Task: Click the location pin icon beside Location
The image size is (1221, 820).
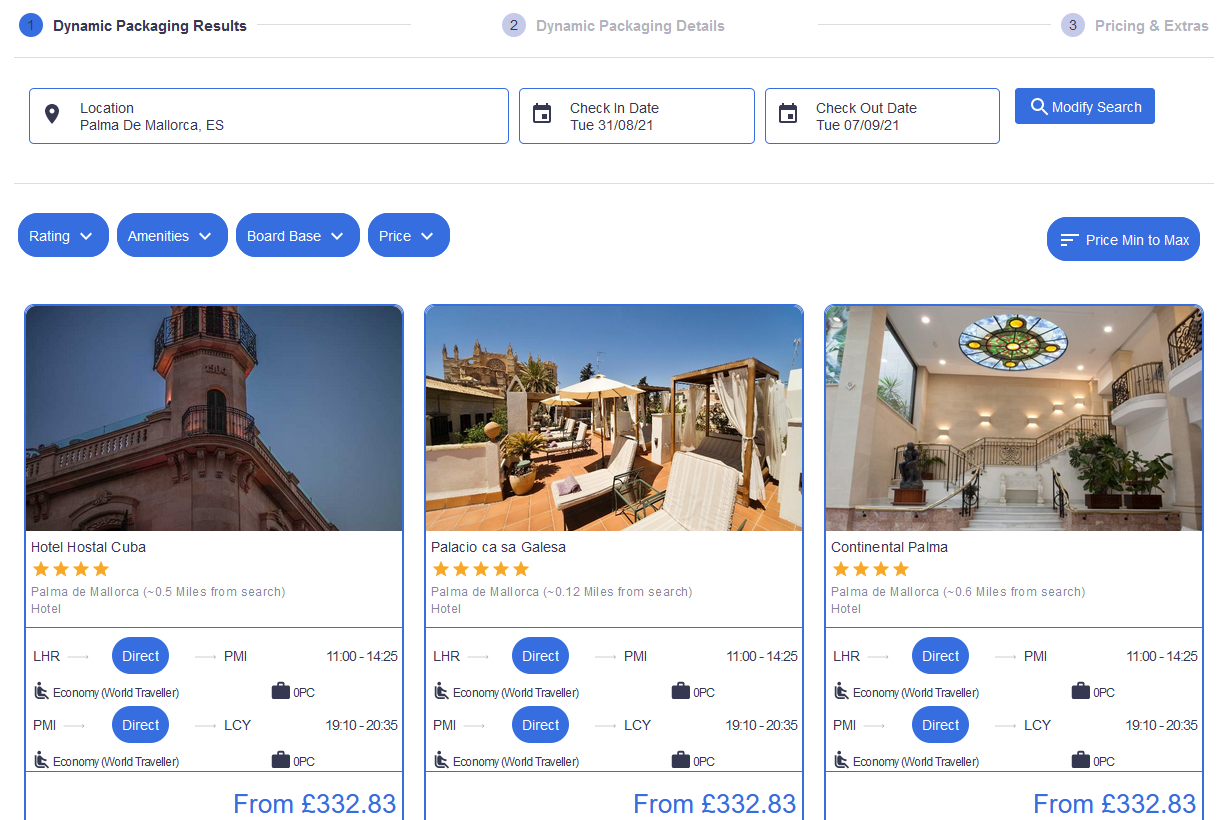Action: (52, 115)
